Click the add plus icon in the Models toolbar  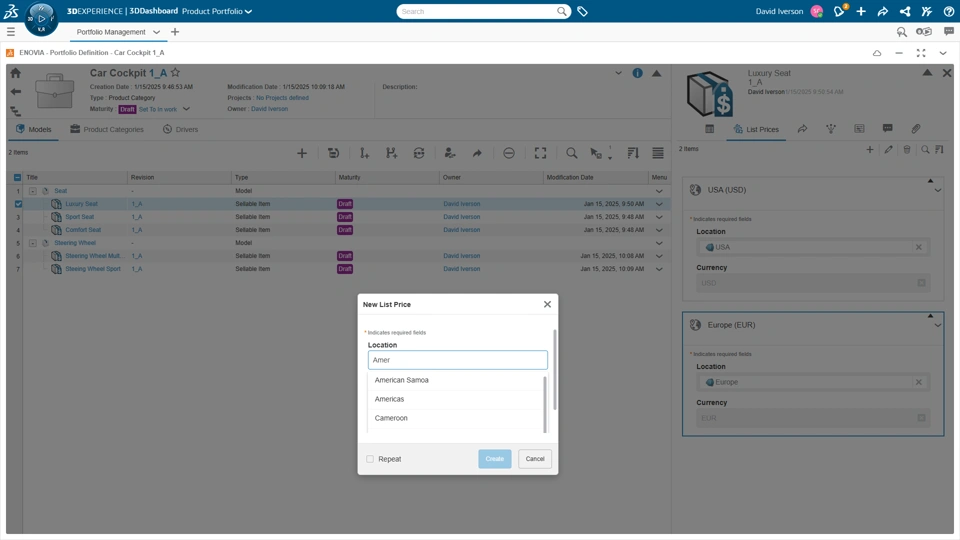click(x=302, y=153)
